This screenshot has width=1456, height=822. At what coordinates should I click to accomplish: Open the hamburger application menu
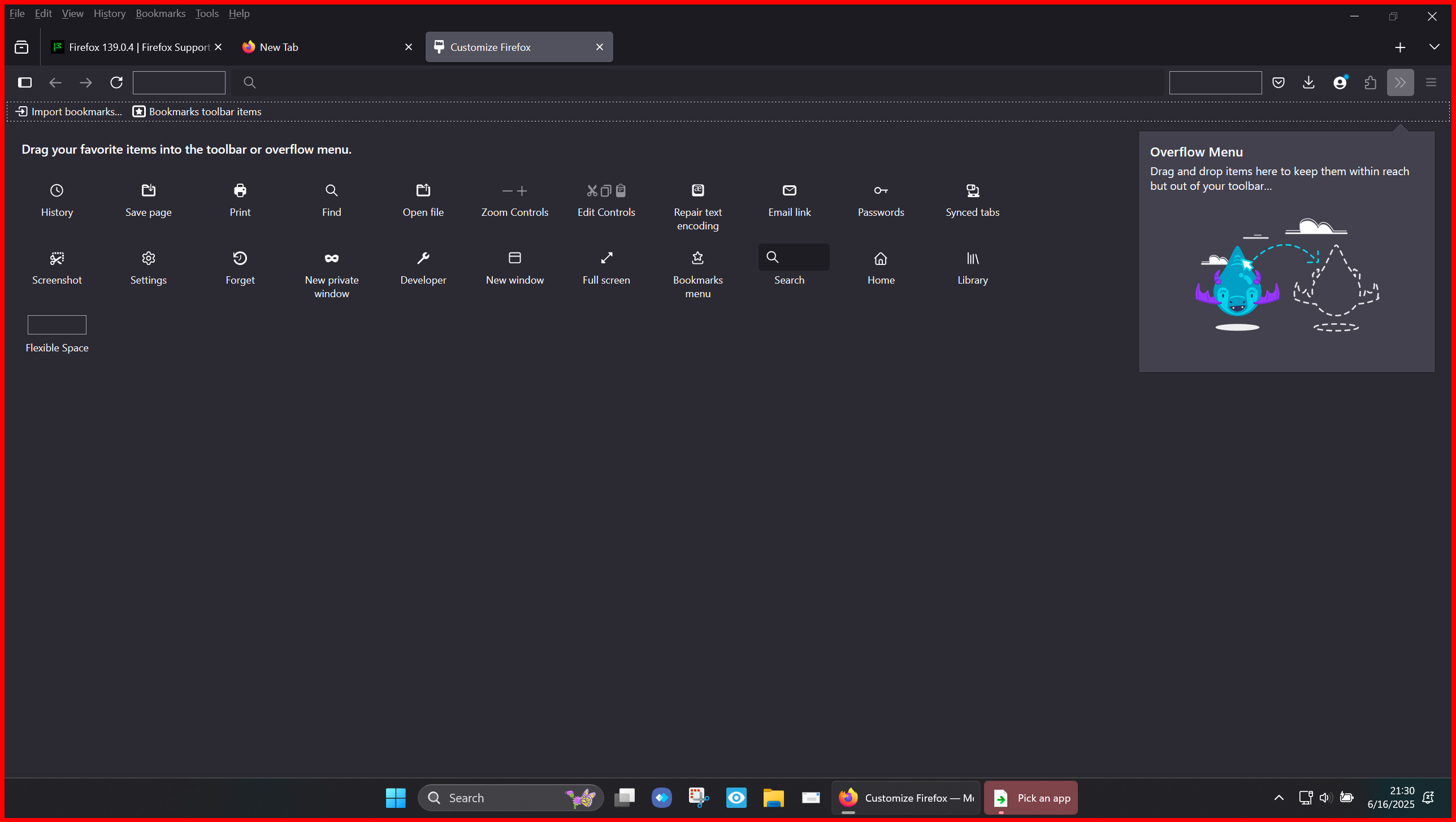tap(1431, 82)
